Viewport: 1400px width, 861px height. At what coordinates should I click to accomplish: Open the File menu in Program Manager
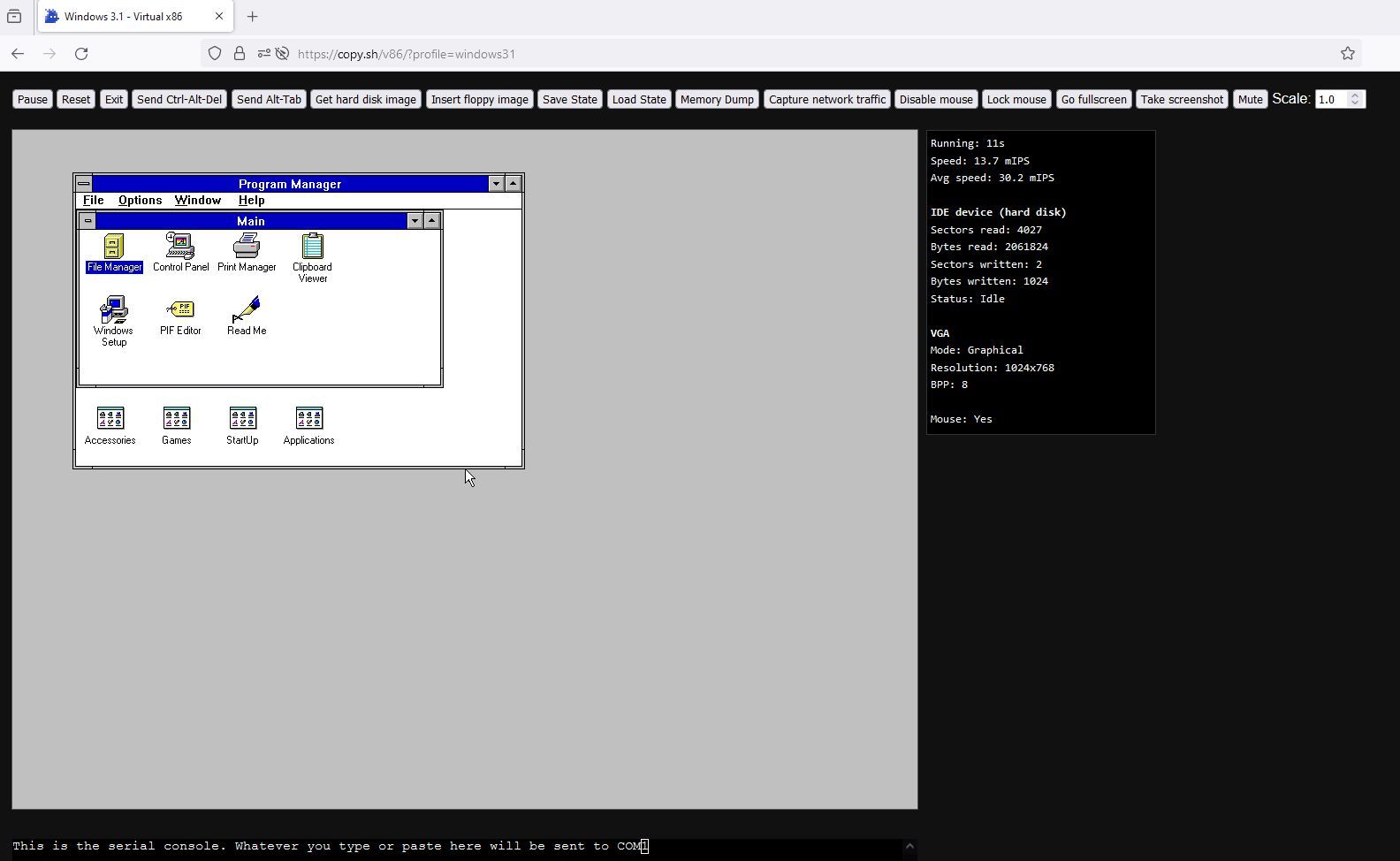pyautogui.click(x=94, y=201)
